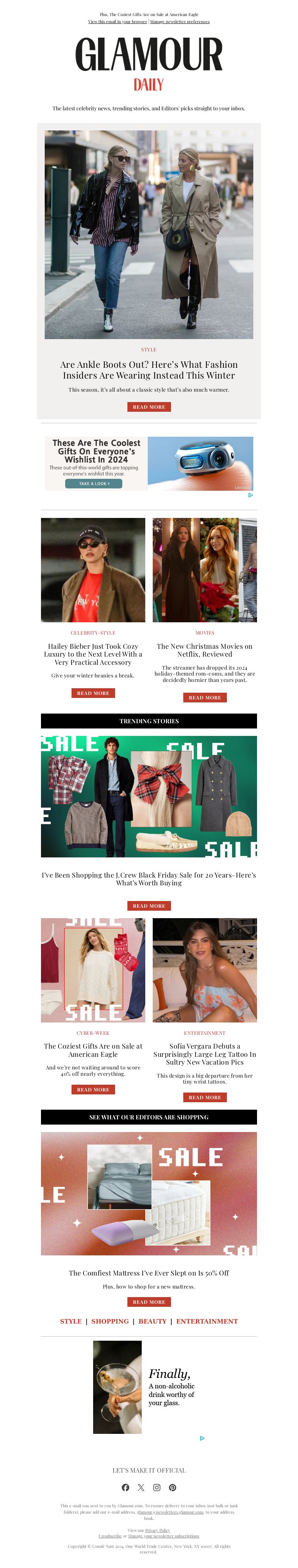Visit the Instagram icon link
Viewport: 298px width, 1568px height.
[157, 1487]
